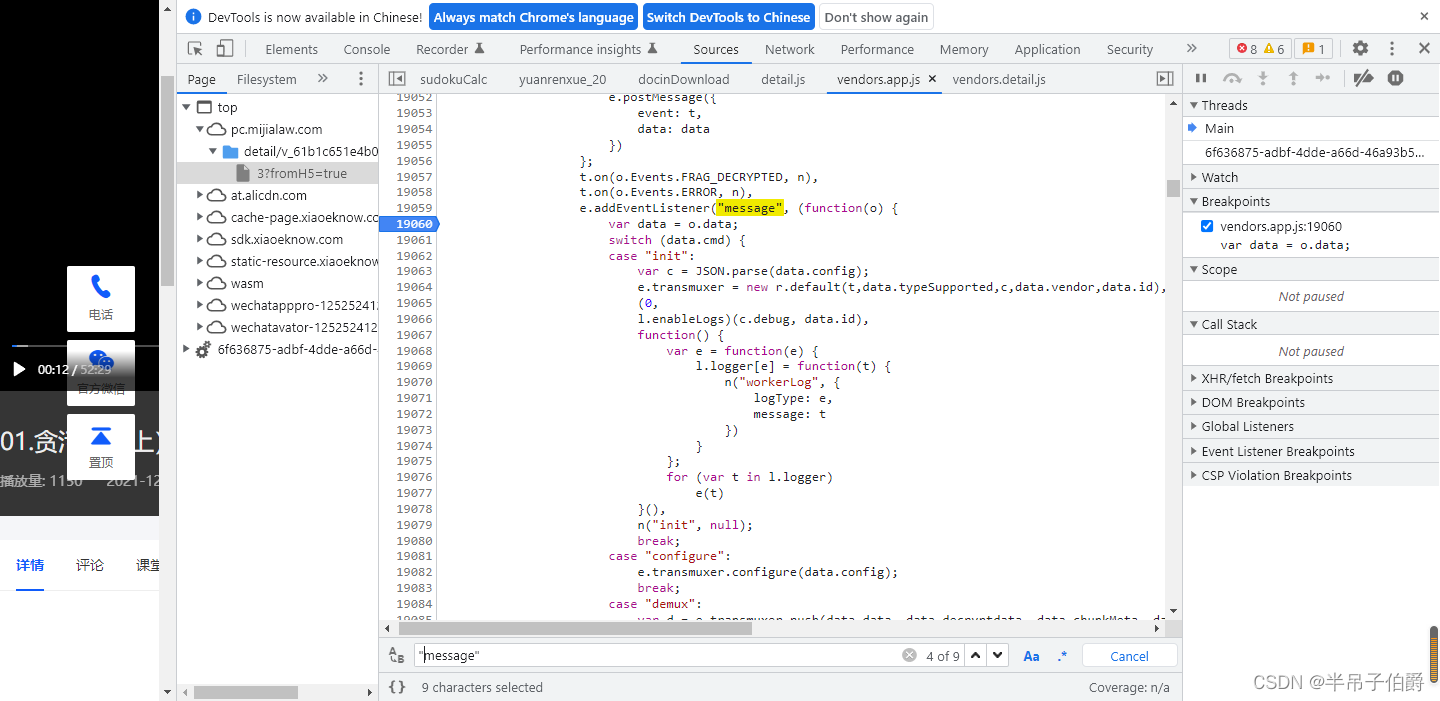Screen dimensions: 1440x701
Task: Open DevTools settings gear
Action: click(x=1360, y=48)
